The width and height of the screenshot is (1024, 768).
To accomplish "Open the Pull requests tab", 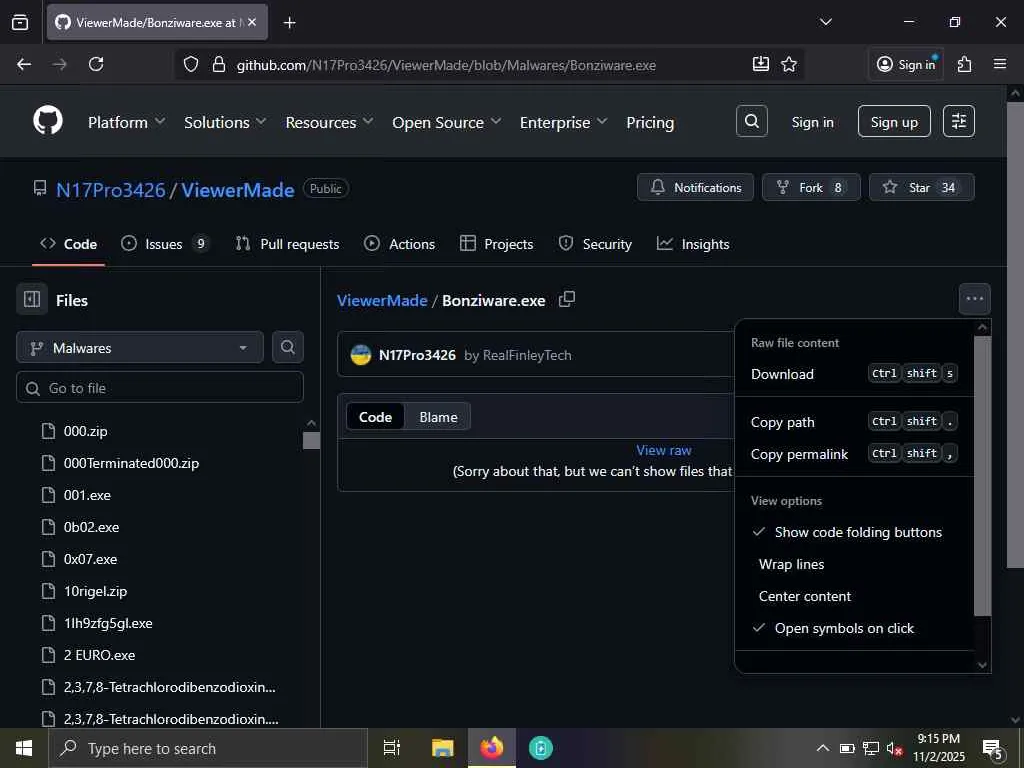I will pos(287,244).
